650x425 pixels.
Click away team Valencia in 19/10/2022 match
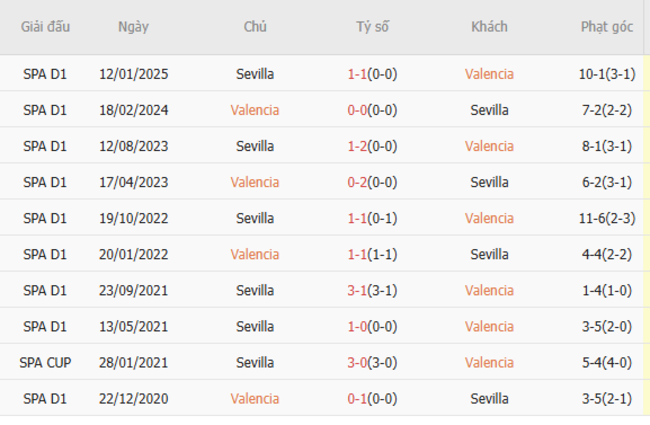[x=489, y=218]
